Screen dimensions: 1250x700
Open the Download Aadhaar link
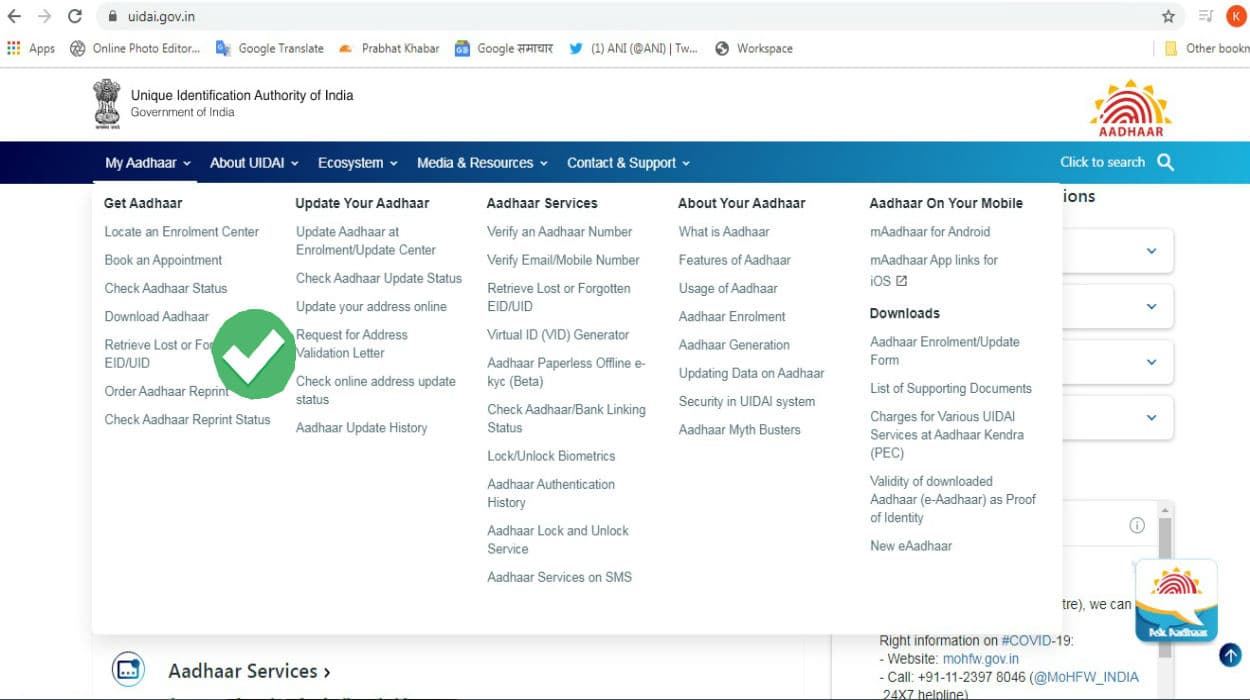(x=157, y=316)
